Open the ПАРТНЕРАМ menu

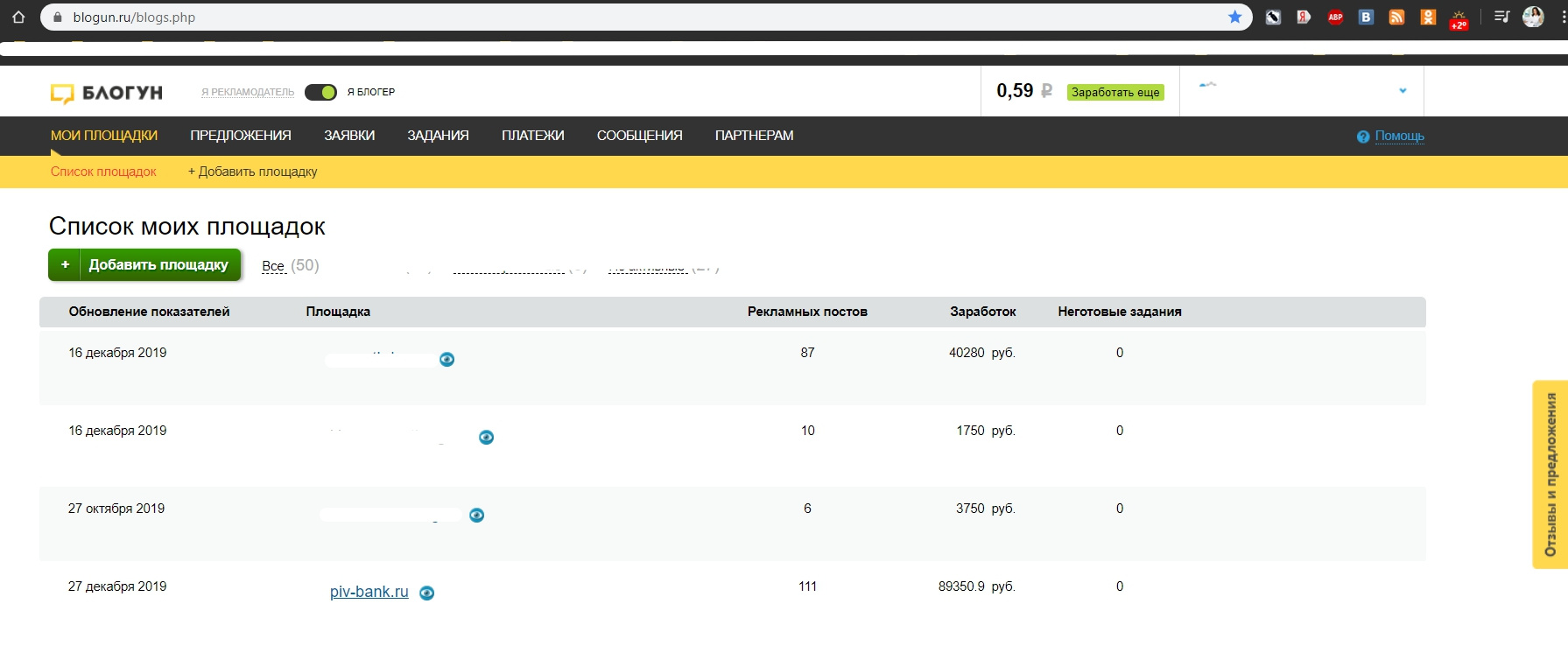[755, 136]
